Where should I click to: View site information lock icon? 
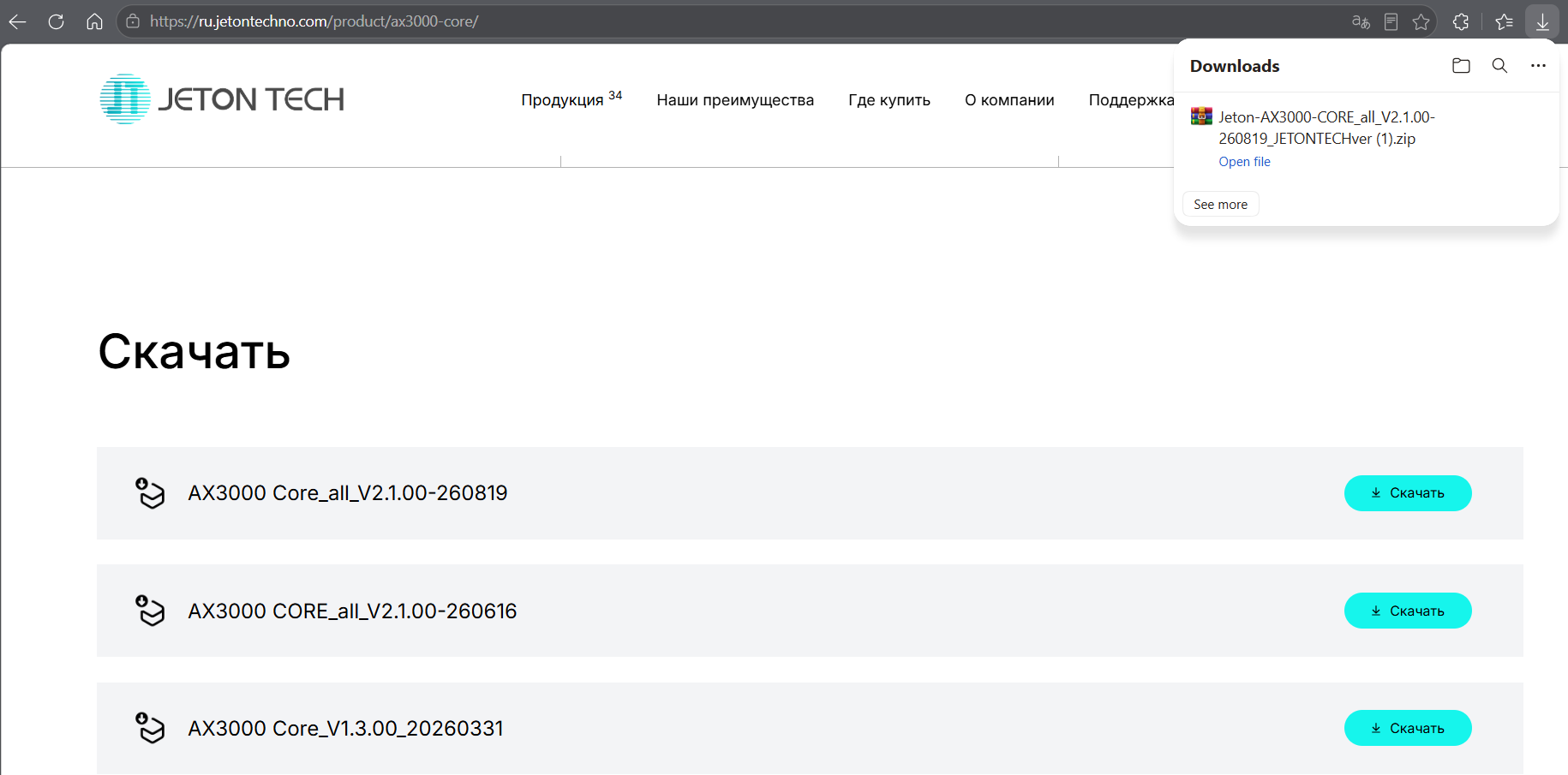(133, 21)
